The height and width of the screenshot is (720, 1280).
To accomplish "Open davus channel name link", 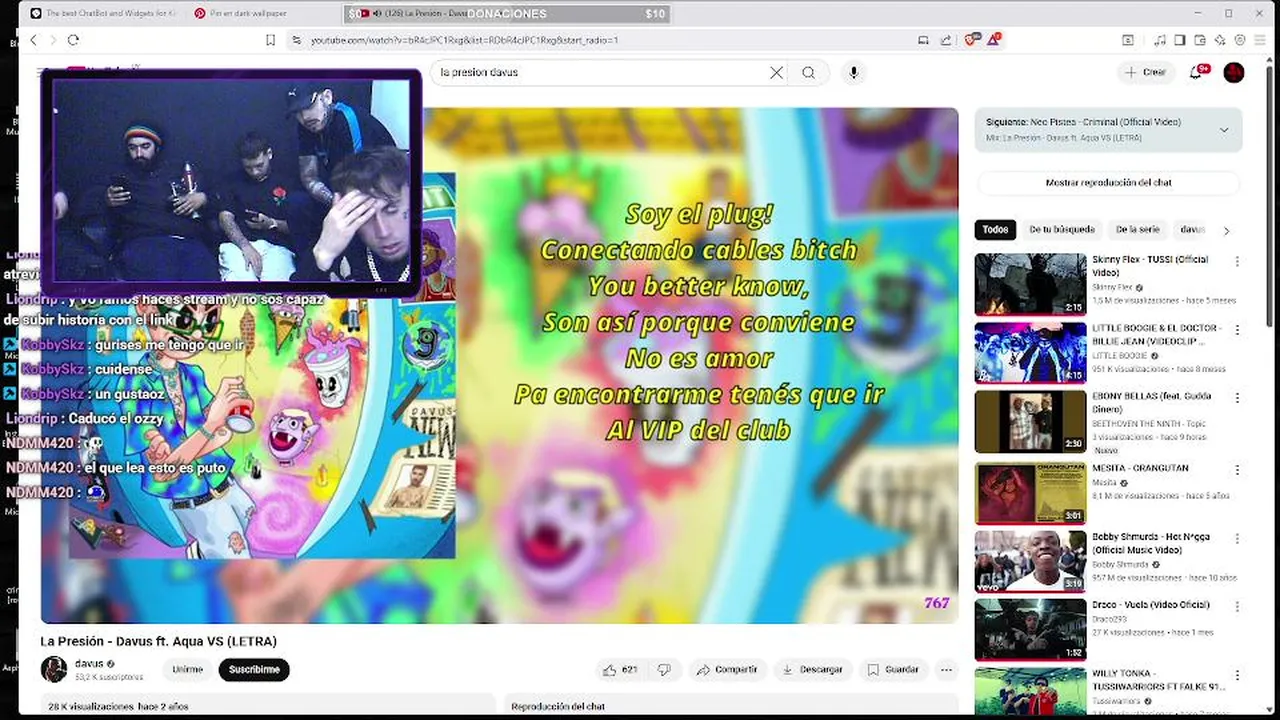I will point(89,663).
